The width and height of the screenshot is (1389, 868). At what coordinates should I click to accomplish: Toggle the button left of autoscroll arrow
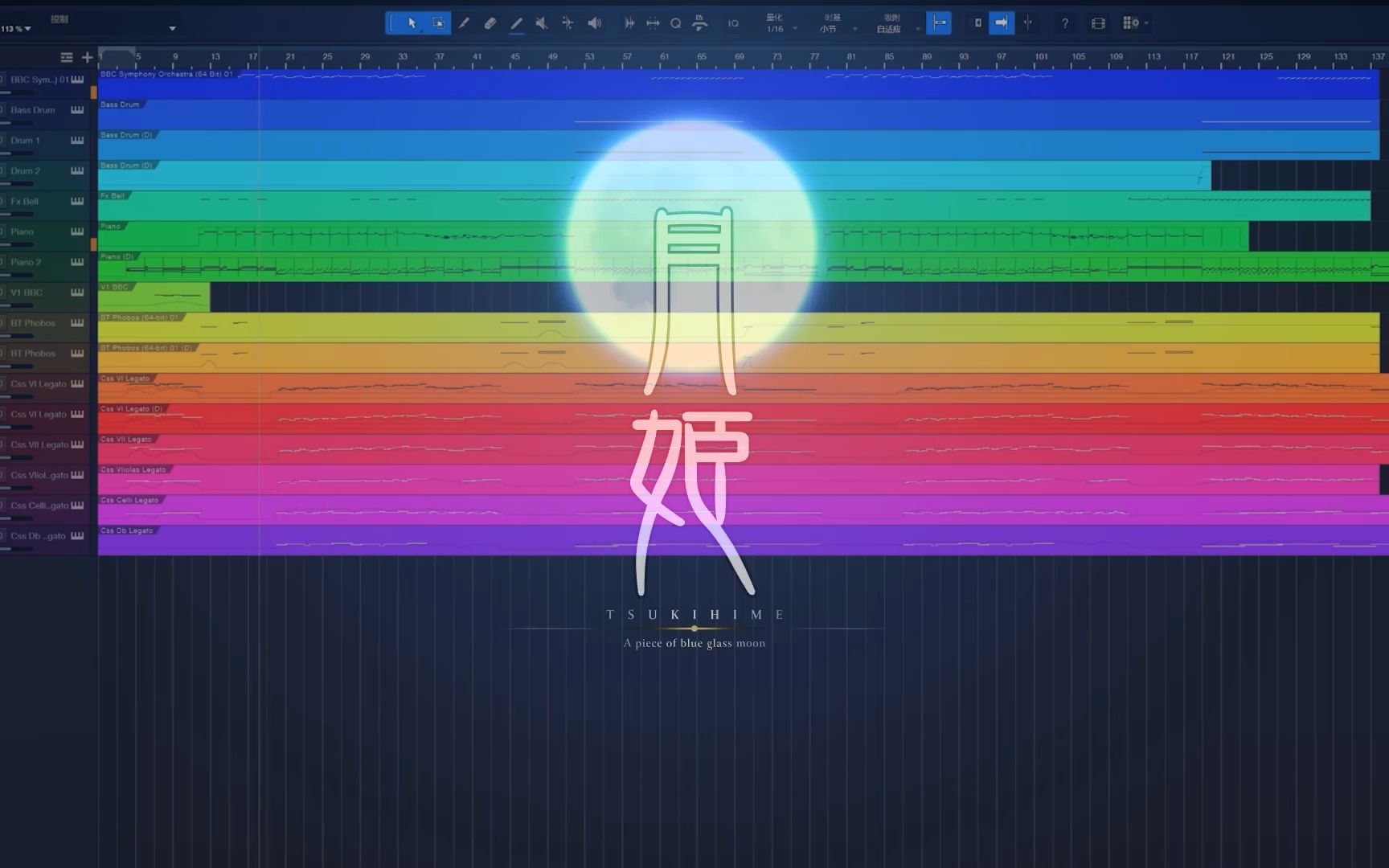[977, 23]
